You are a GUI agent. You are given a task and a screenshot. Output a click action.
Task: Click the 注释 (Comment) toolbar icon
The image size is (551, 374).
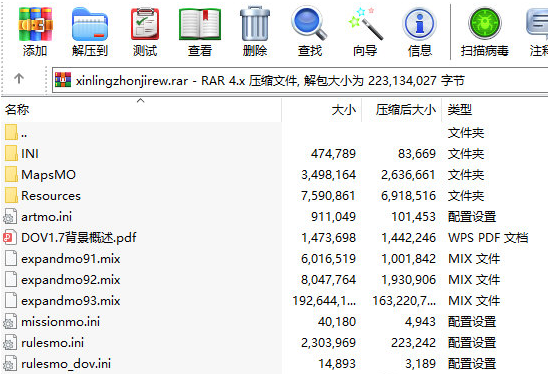click(538, 24)
